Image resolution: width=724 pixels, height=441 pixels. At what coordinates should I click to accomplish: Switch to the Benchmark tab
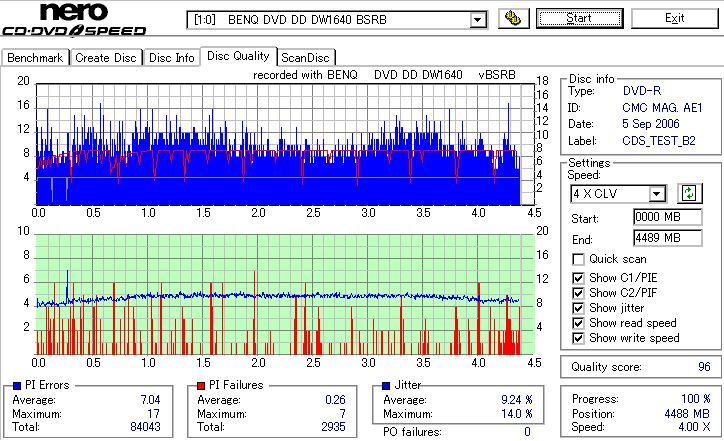(35, 58)
